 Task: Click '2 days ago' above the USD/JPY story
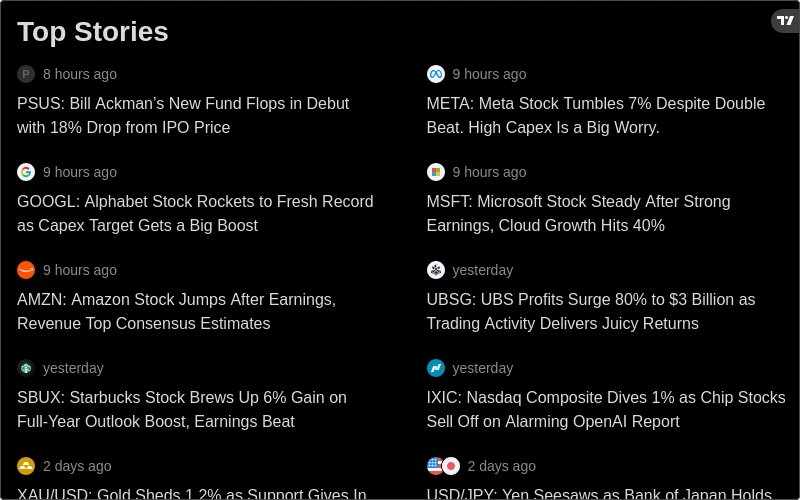(502, 466)
